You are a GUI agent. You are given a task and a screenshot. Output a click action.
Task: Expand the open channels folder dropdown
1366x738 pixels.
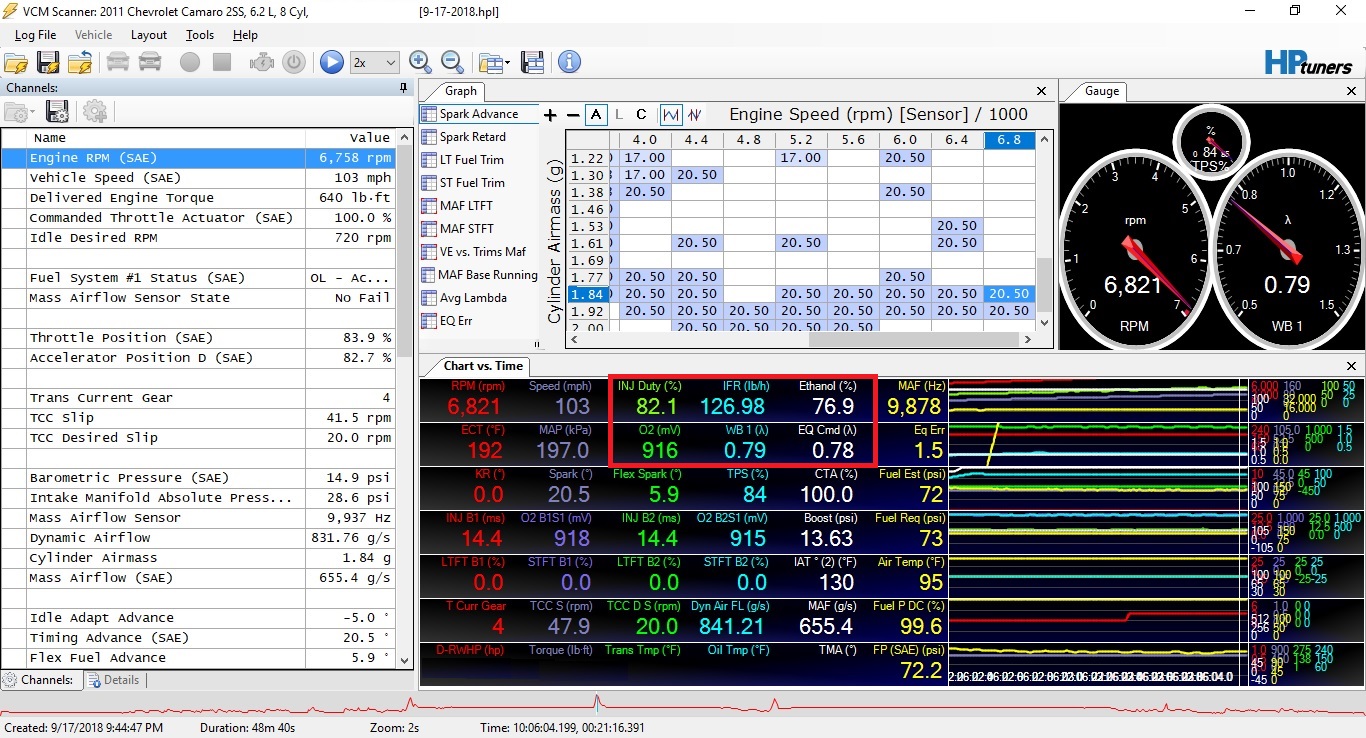33,112
